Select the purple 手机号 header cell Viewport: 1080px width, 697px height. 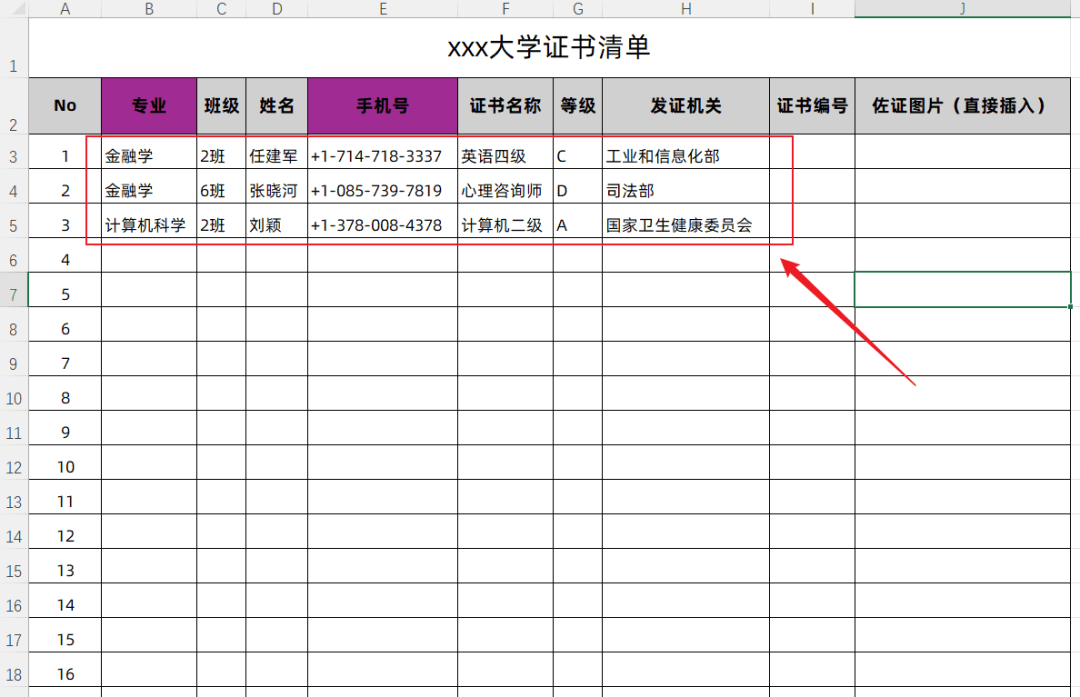click(382, 105)
